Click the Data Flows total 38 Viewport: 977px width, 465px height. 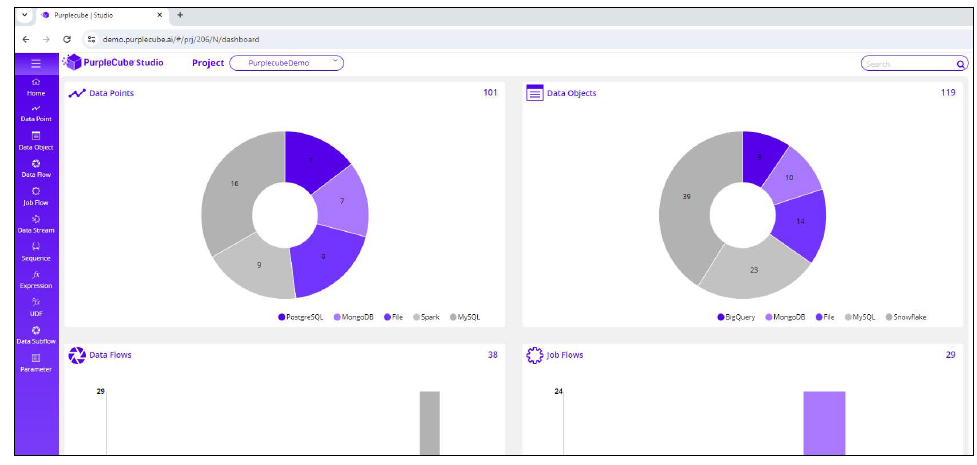(492, 355)
